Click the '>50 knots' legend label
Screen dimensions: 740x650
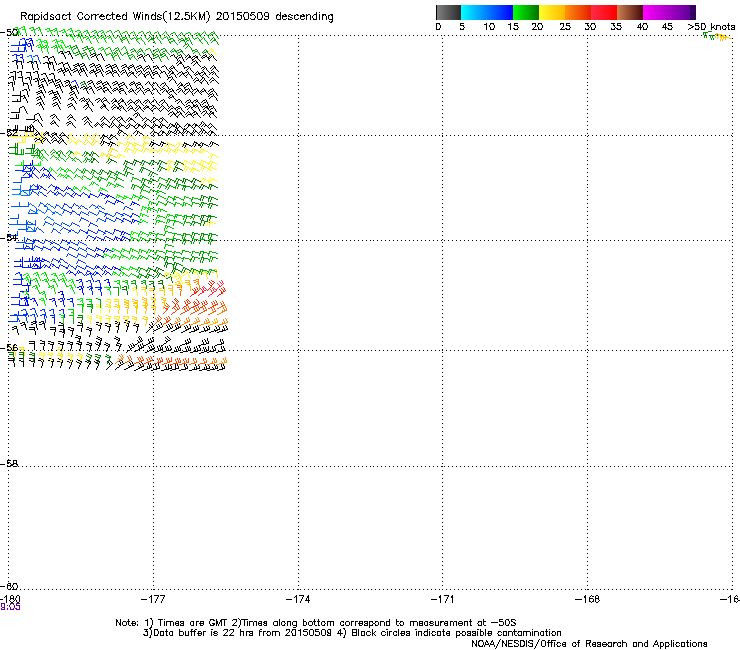tap(711, 27)
